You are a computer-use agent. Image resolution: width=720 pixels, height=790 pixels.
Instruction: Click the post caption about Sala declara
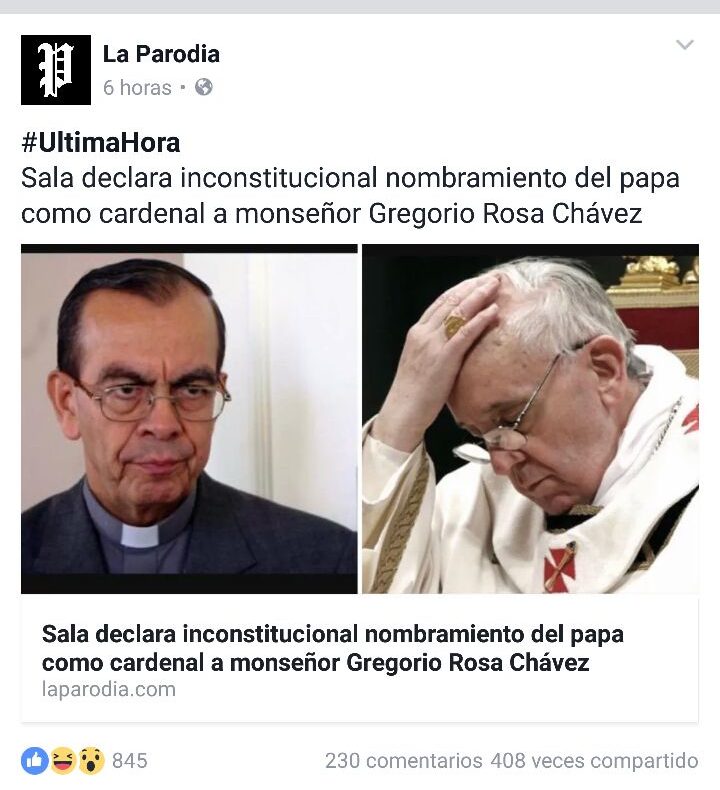point(350,195)
